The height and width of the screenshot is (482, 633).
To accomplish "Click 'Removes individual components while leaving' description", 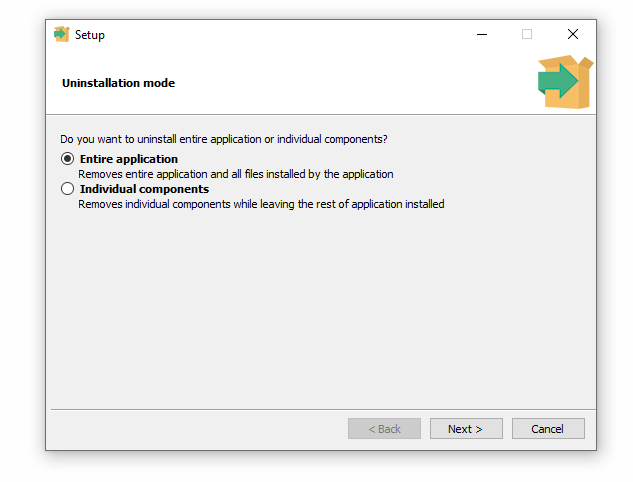I will (261, 204).
